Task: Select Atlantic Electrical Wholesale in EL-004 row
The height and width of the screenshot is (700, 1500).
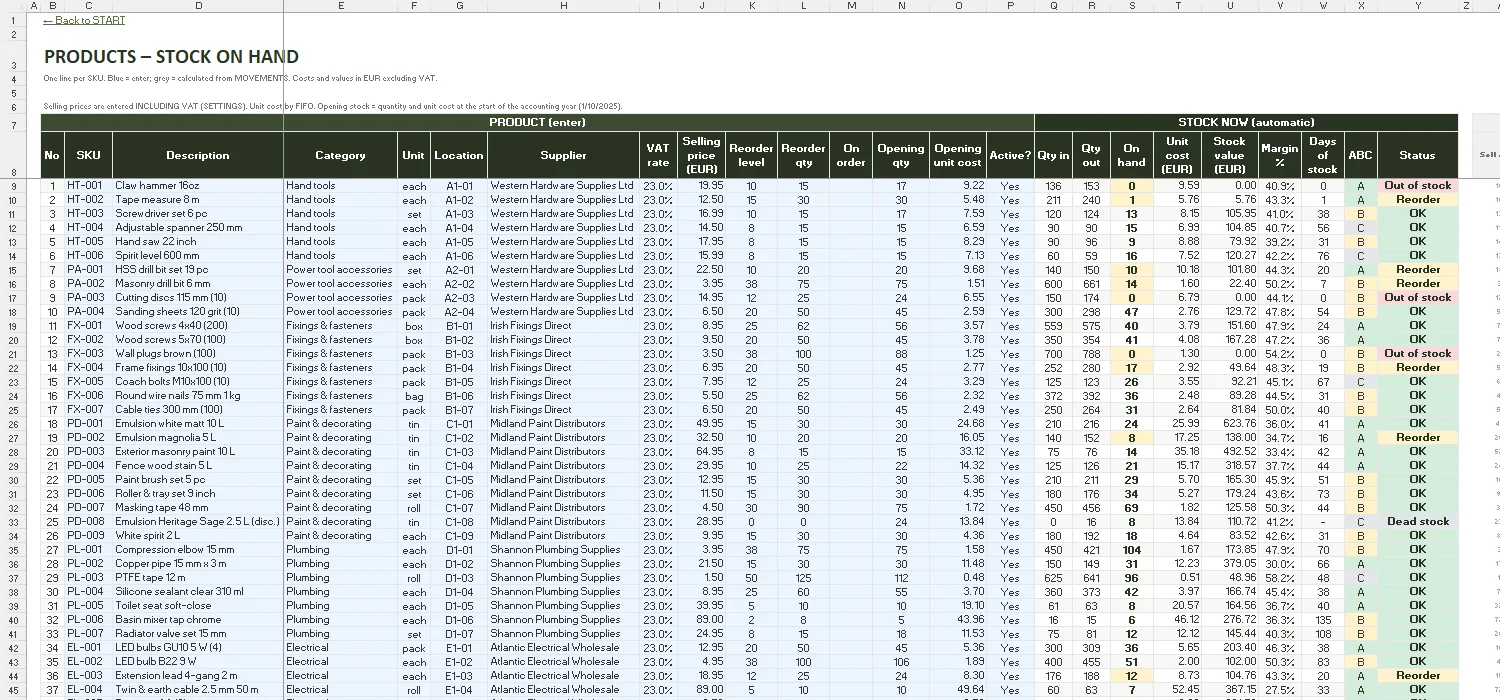Action: point(563,690)
